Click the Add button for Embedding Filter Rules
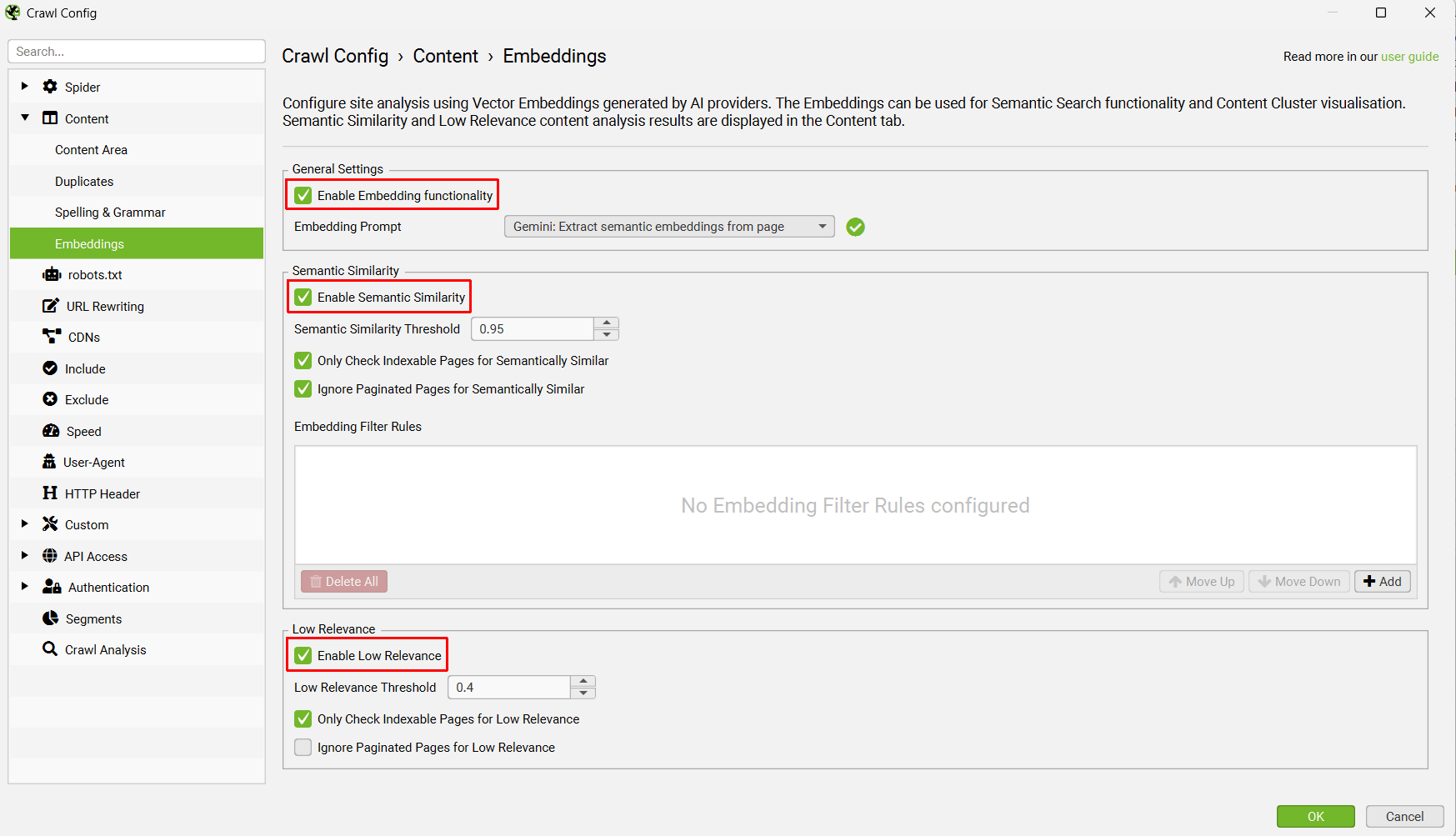The image size is (1456, 836). (1382, 581)
